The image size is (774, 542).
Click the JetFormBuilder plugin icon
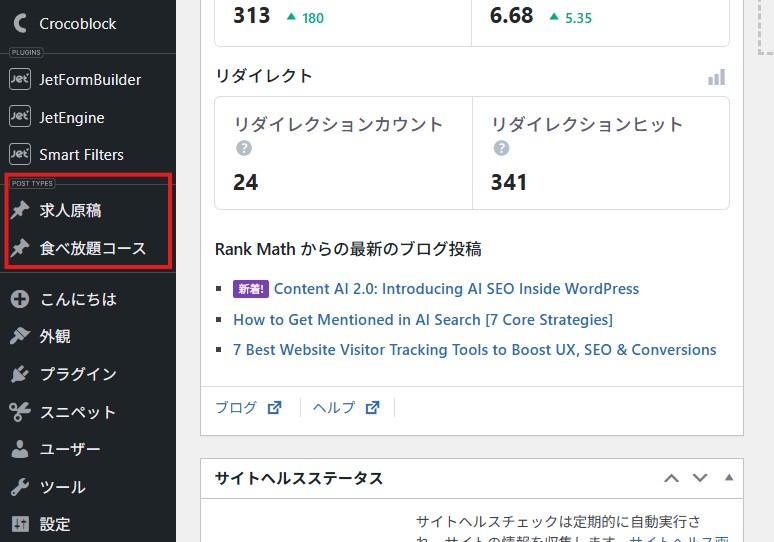(20, 80)
